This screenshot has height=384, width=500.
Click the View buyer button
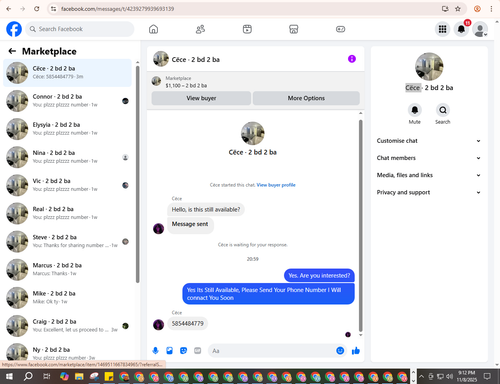(x=201, y=98)
